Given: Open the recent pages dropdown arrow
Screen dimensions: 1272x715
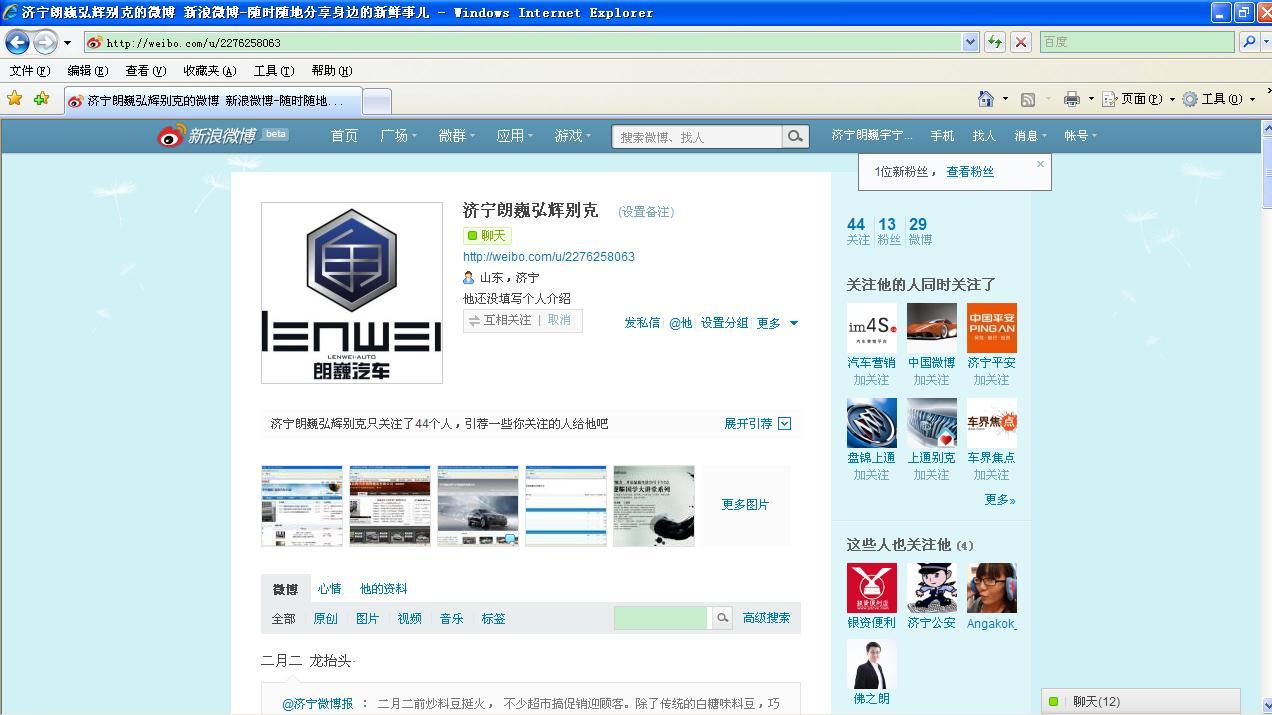Looking at the screenshot, I should point(67,43).
